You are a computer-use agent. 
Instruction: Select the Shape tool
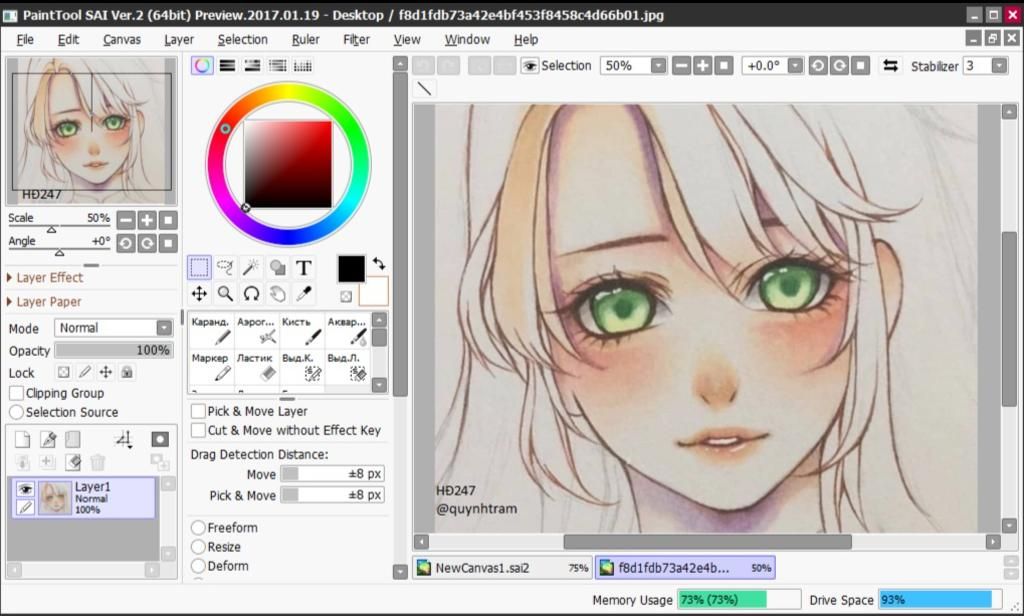click(x=278, y=267)
